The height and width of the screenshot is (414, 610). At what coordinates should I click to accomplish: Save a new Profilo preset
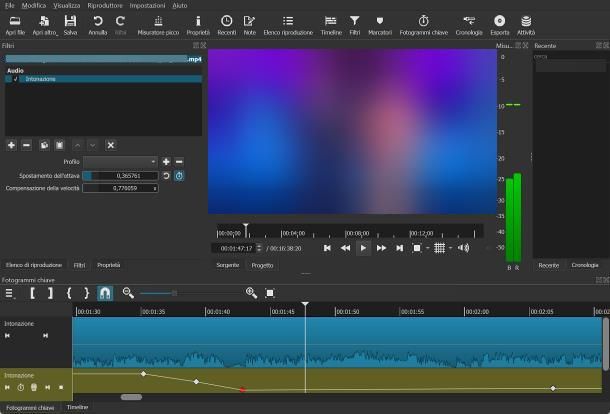[x=166, y=162]
